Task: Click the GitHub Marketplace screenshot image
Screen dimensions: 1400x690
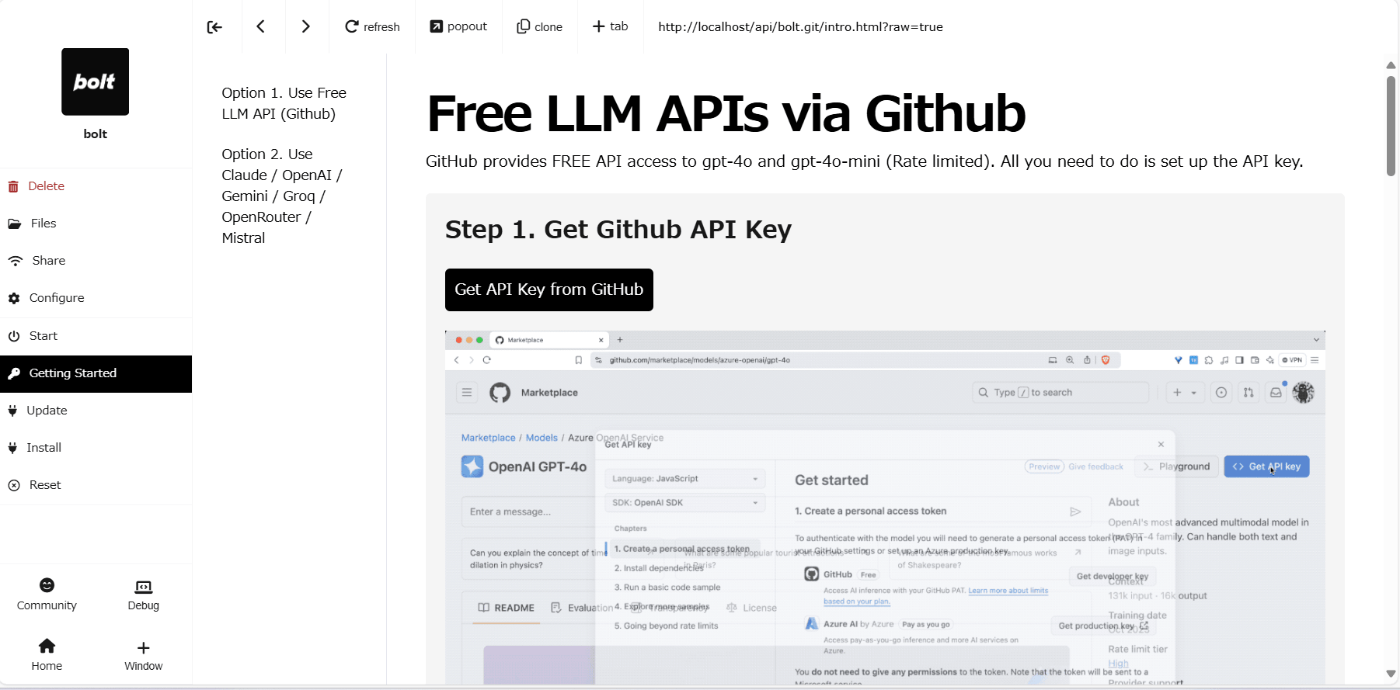Action: [885, 508]
